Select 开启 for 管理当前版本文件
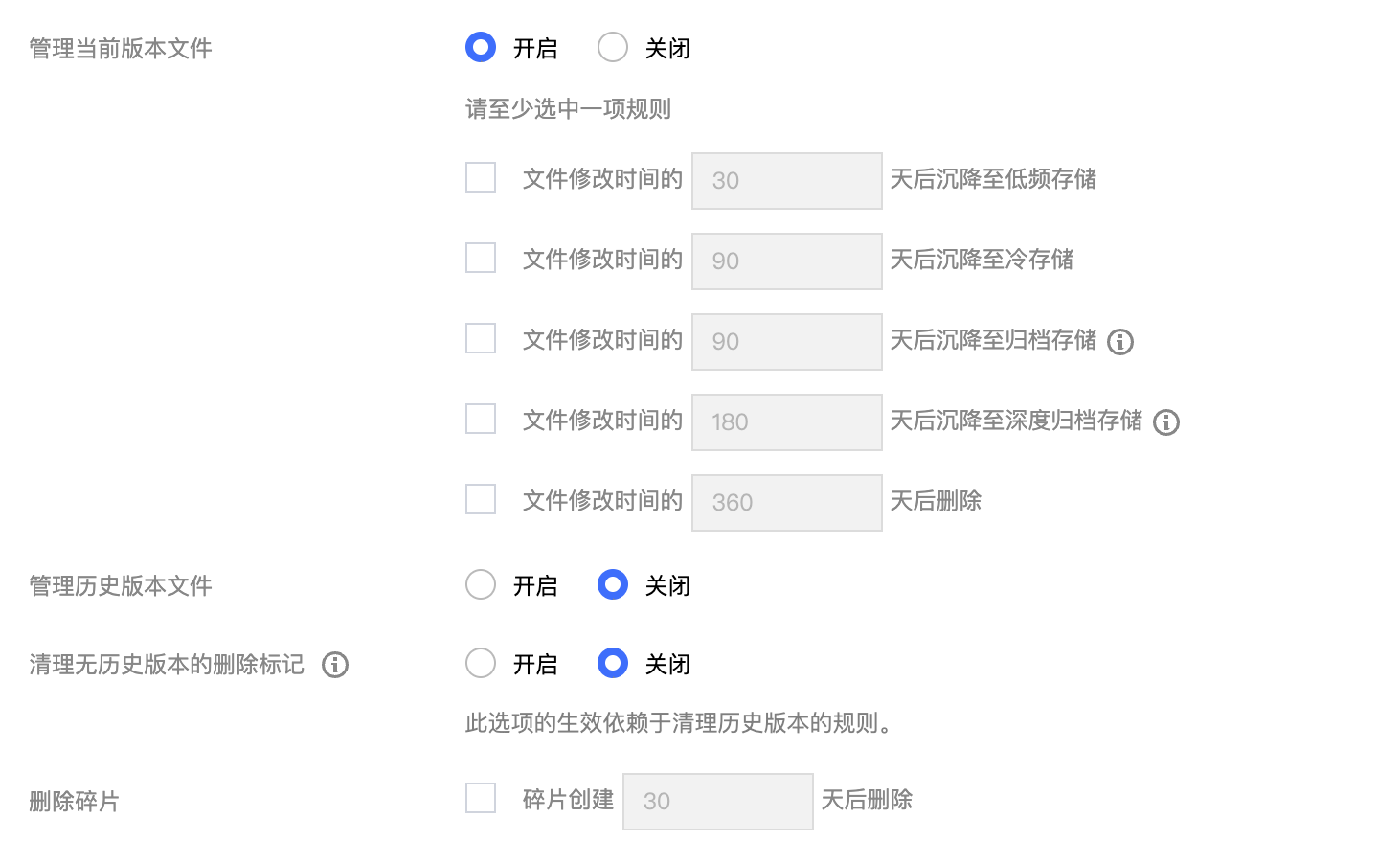The width and height of the screenshot is (1400, 841). click(x=481, y=47)
